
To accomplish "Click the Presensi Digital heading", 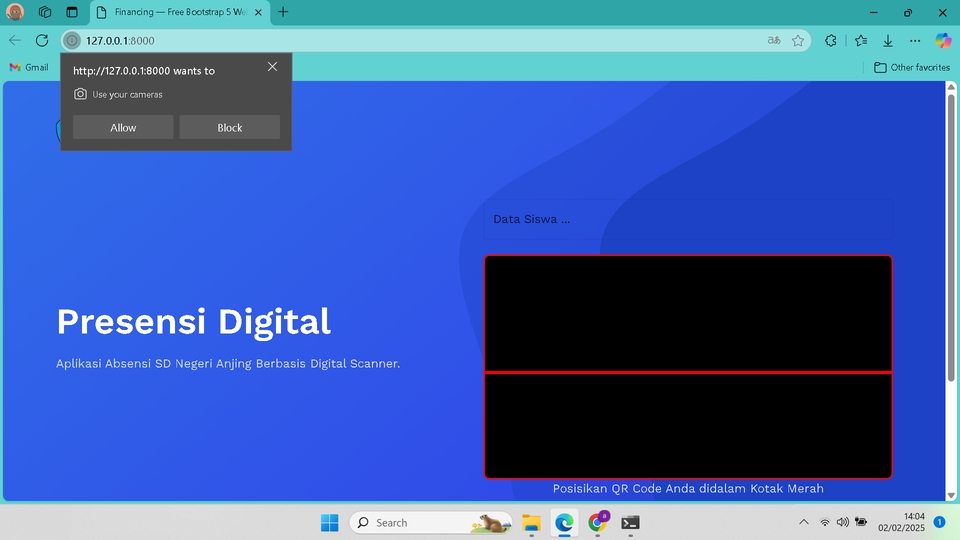I will 193,321.
